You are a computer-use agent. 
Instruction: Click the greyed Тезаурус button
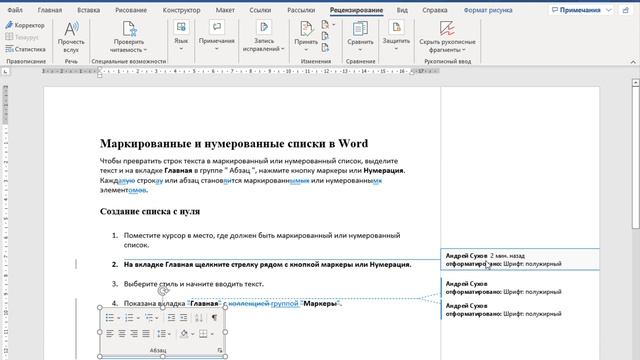pos(22,37)
